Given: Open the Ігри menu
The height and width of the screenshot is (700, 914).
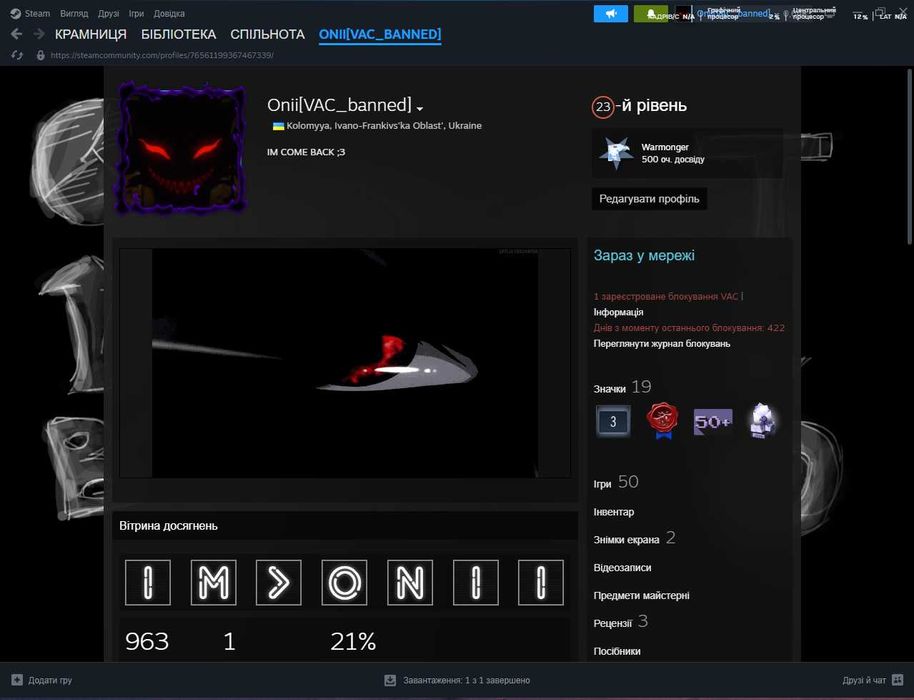Looking at the screenshot, I should (x=136, y=13).
